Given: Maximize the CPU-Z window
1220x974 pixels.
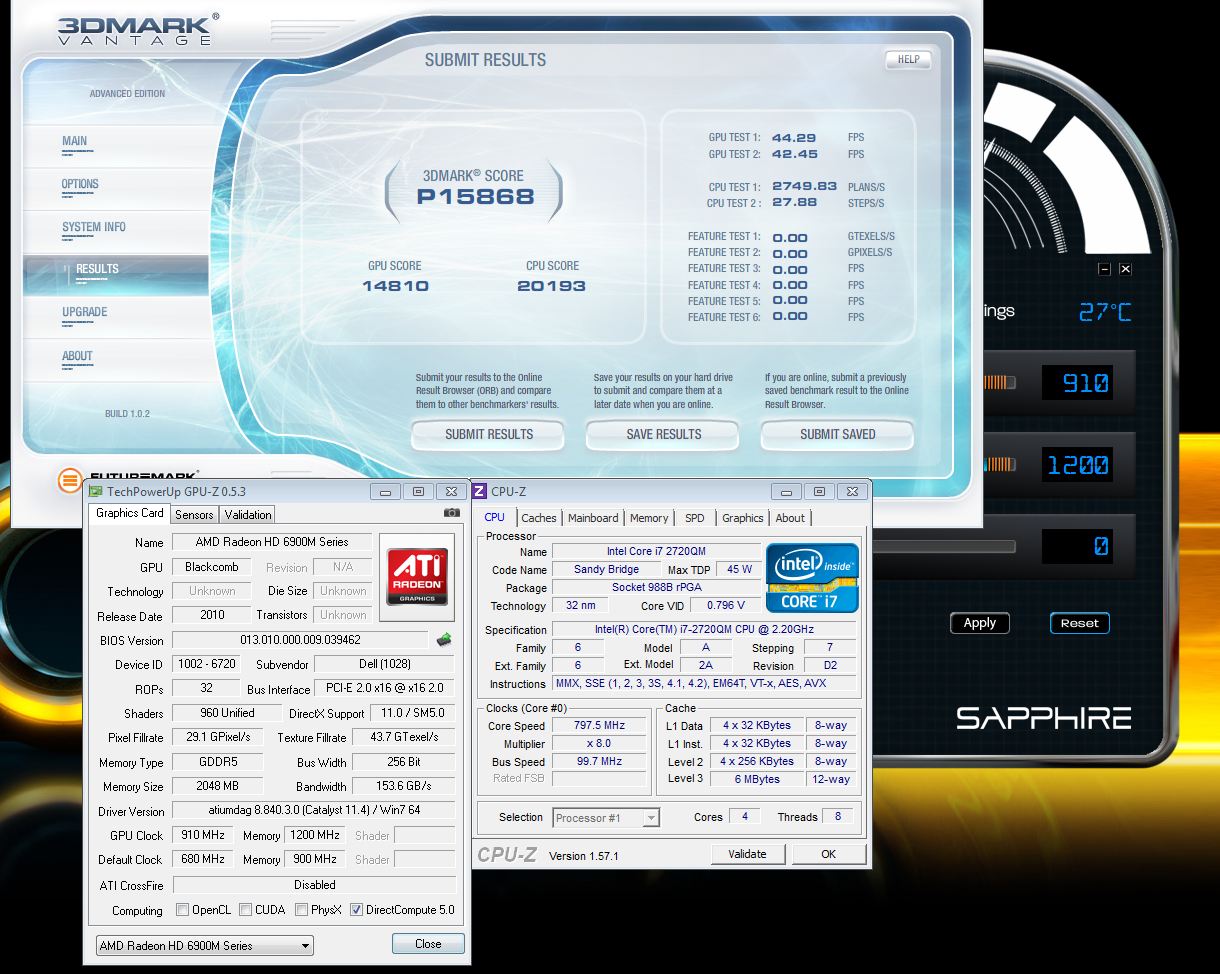Looking at the screenshot, I should (819, 491).
